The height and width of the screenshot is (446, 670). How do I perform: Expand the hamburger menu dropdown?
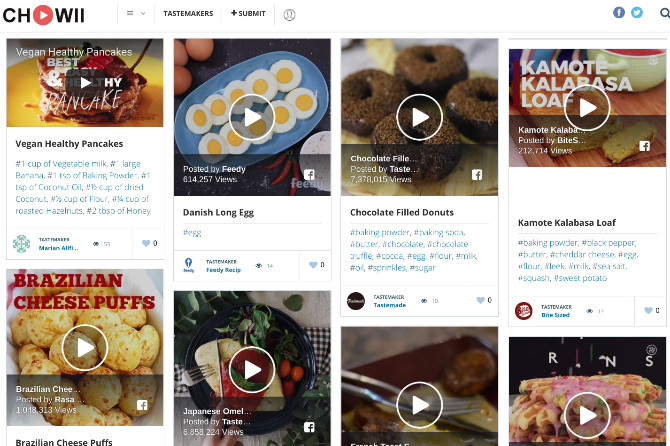135,14
